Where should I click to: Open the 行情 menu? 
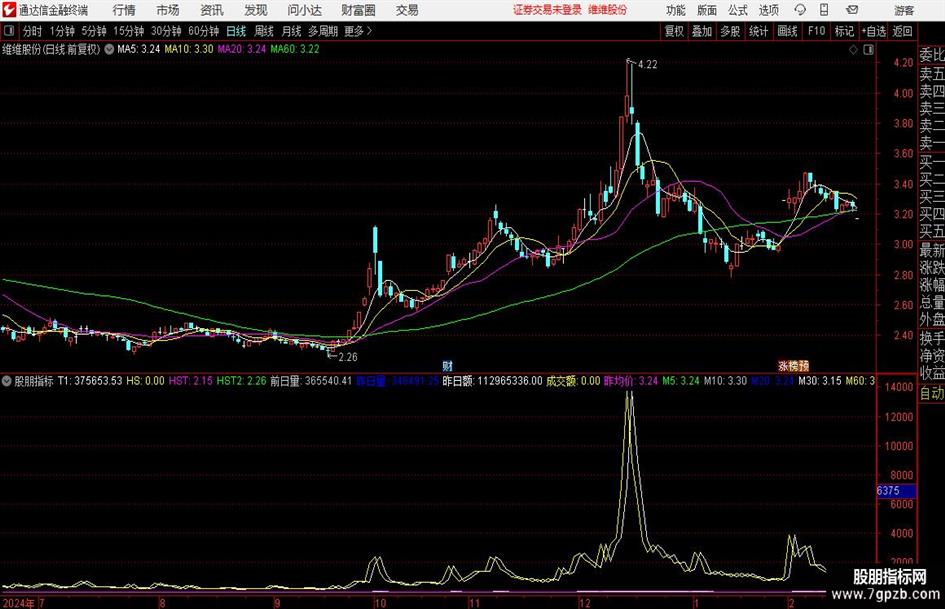click(x=124, y=10)
